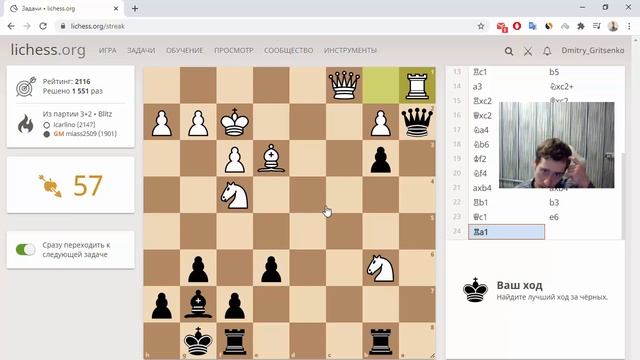Open player miass2509 profile link
The image size is (640, 360).
[x=85, y=133]
